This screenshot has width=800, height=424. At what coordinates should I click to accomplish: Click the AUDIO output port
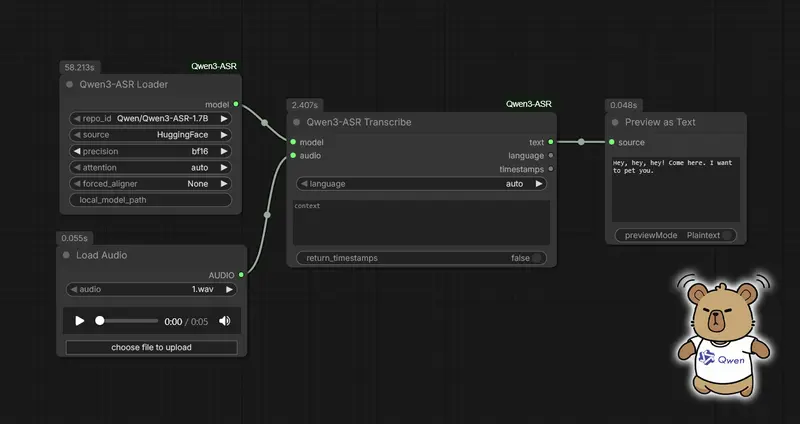coord(242,274)
